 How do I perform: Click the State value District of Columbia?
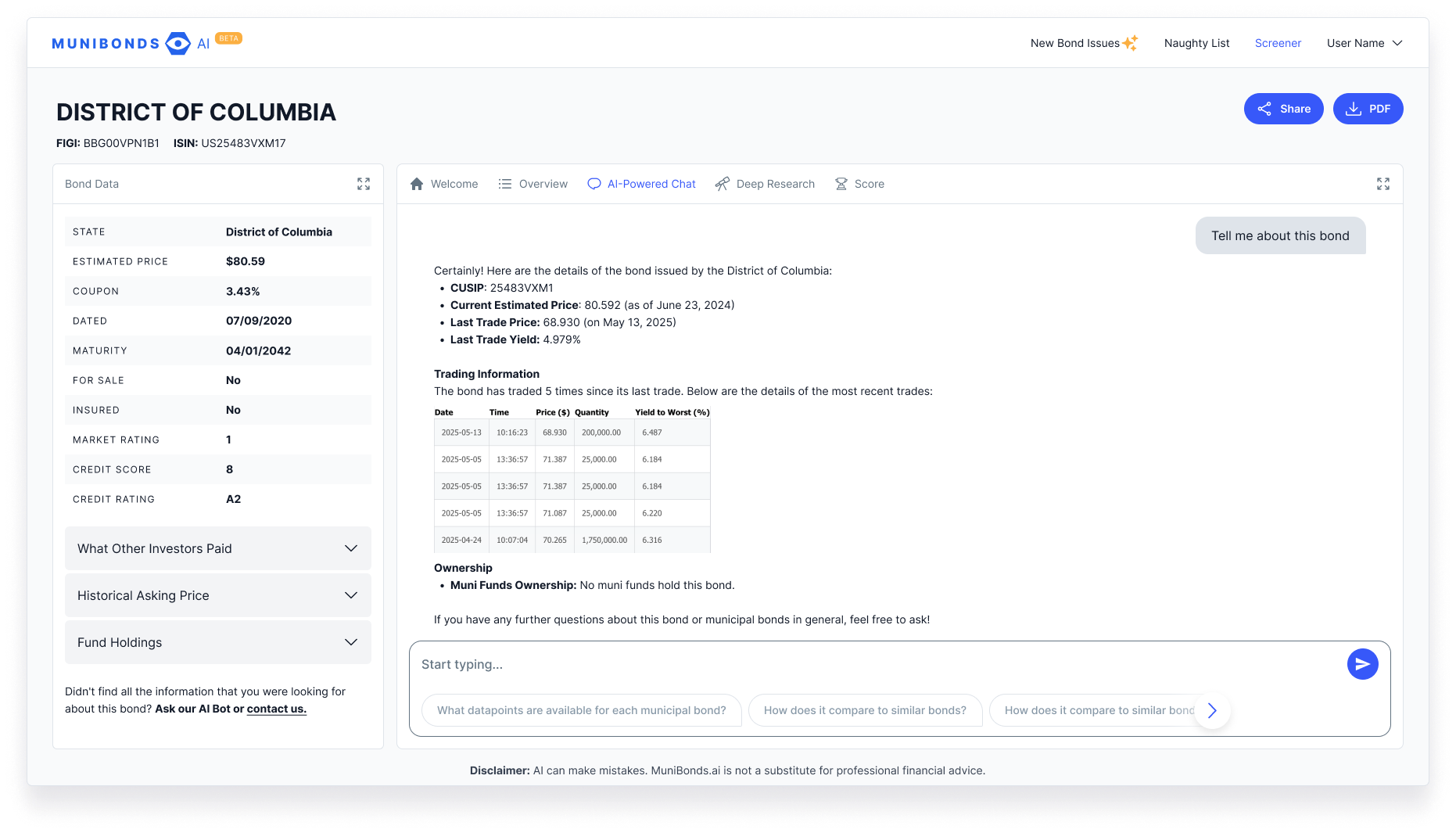pos(279,232)
